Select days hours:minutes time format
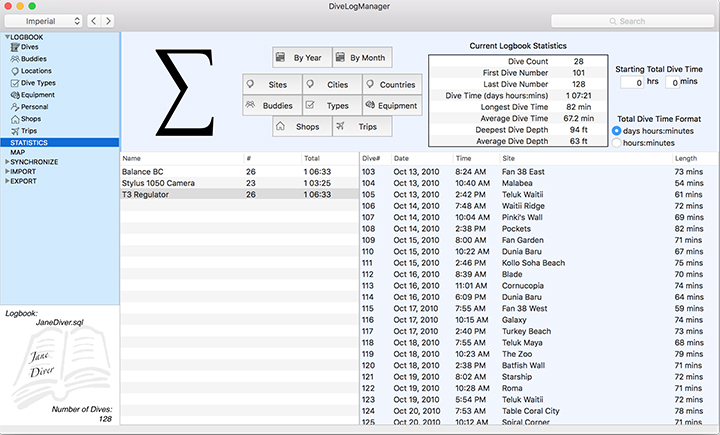 616,131
